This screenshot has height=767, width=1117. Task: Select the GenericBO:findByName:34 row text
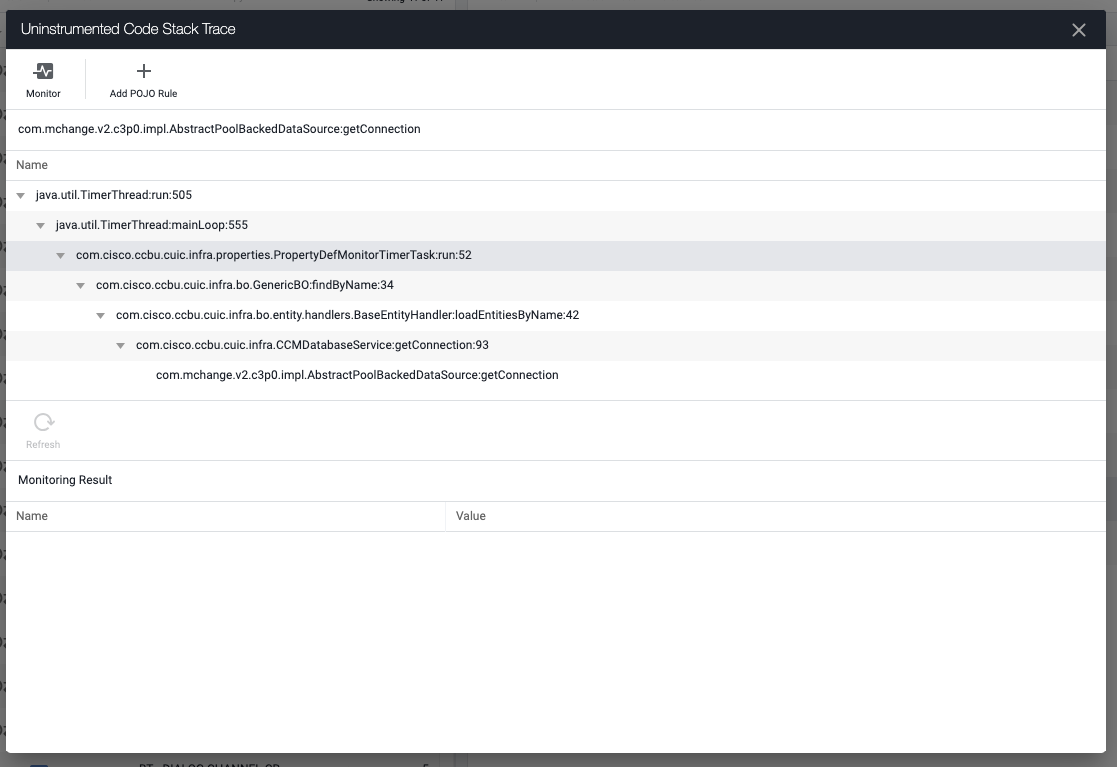[x=244, y=285]
